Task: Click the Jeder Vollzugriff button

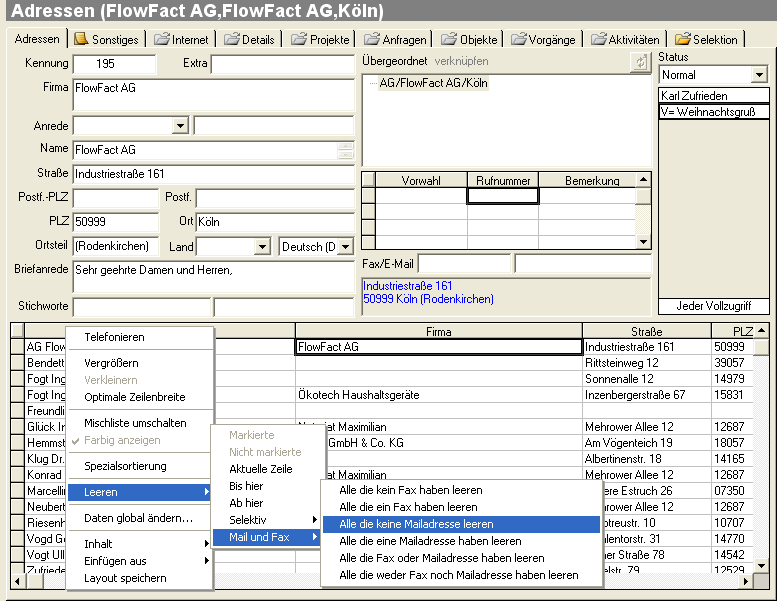Action: coord(714,306)
